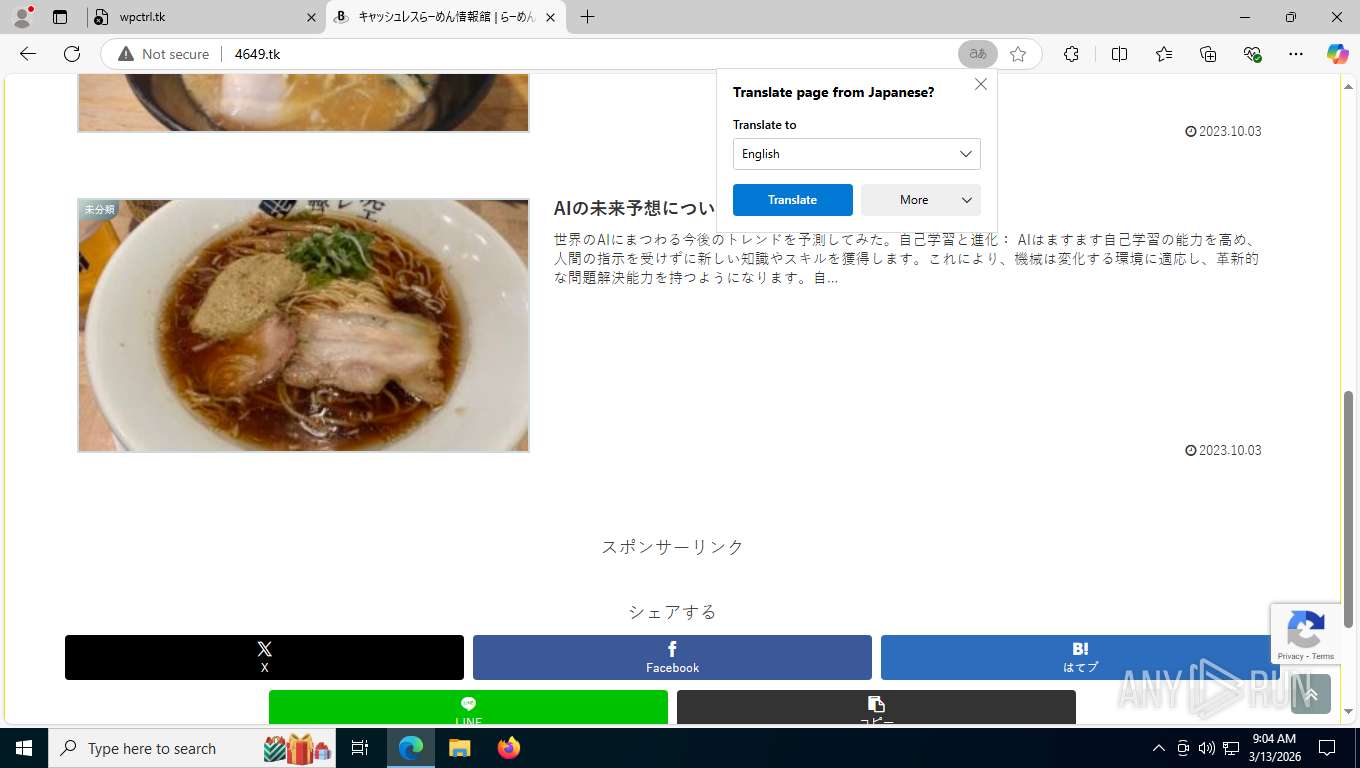The width and height of the screenshot is (1360, 768).
Task: Click the scroll-to-top arrow button
Action: pyautogui.click(x=1311, y=693)
